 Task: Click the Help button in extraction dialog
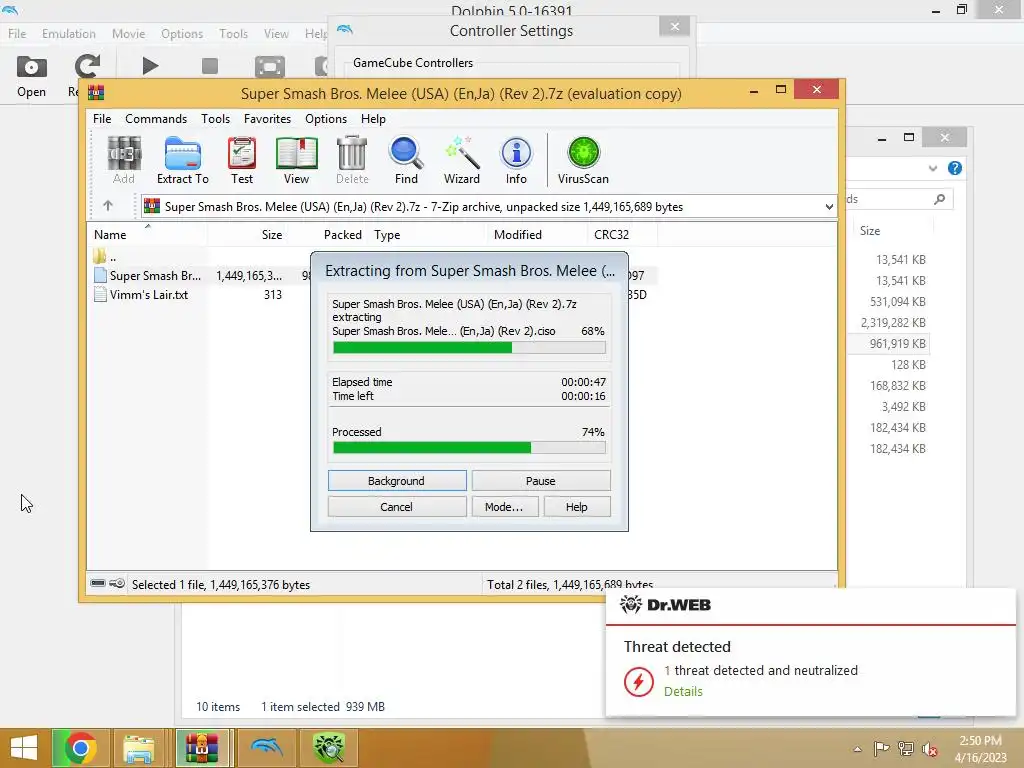577,507
